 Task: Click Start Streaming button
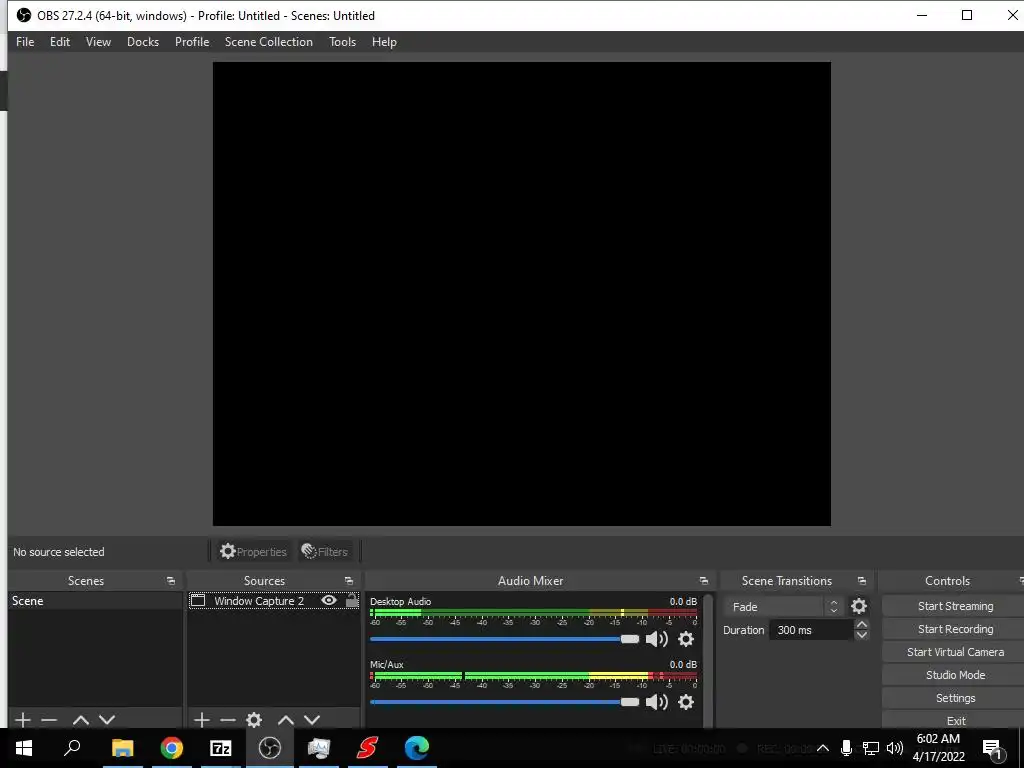click(x=955, y=606)
